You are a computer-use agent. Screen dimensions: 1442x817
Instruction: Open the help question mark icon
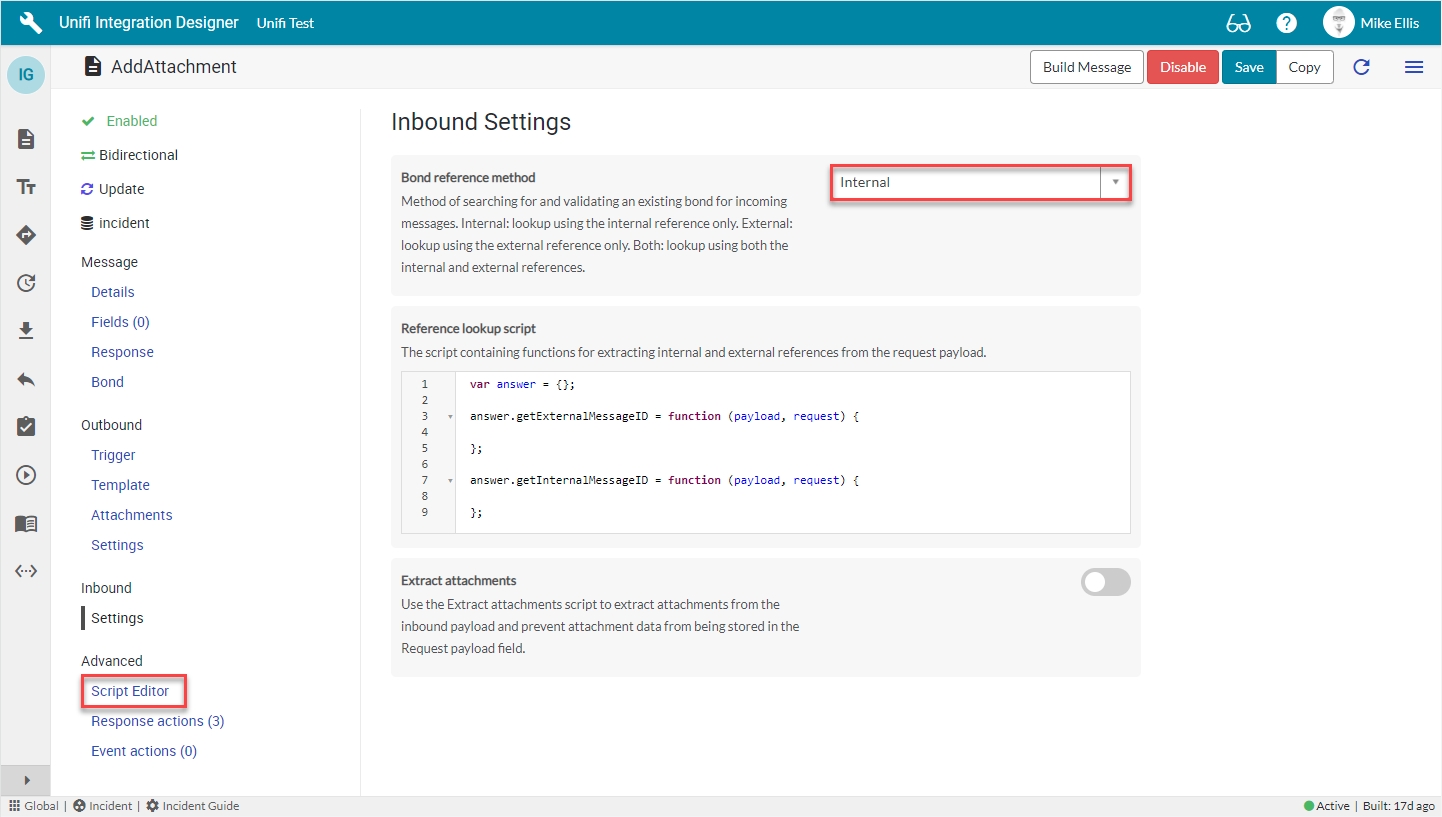click(x=1287, y=23)
